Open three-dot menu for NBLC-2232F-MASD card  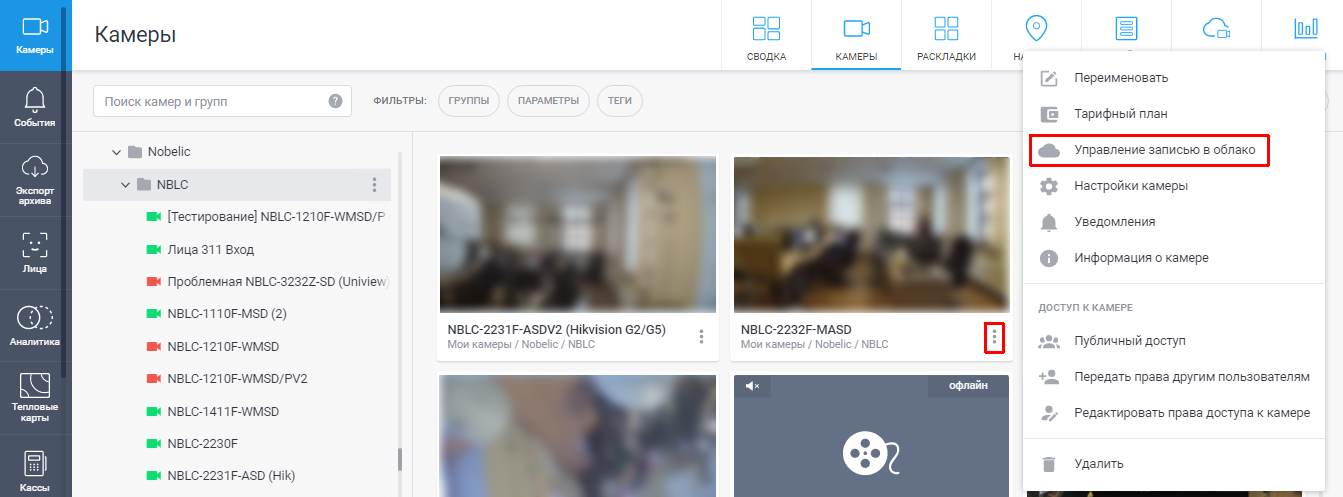click(994, 337)
